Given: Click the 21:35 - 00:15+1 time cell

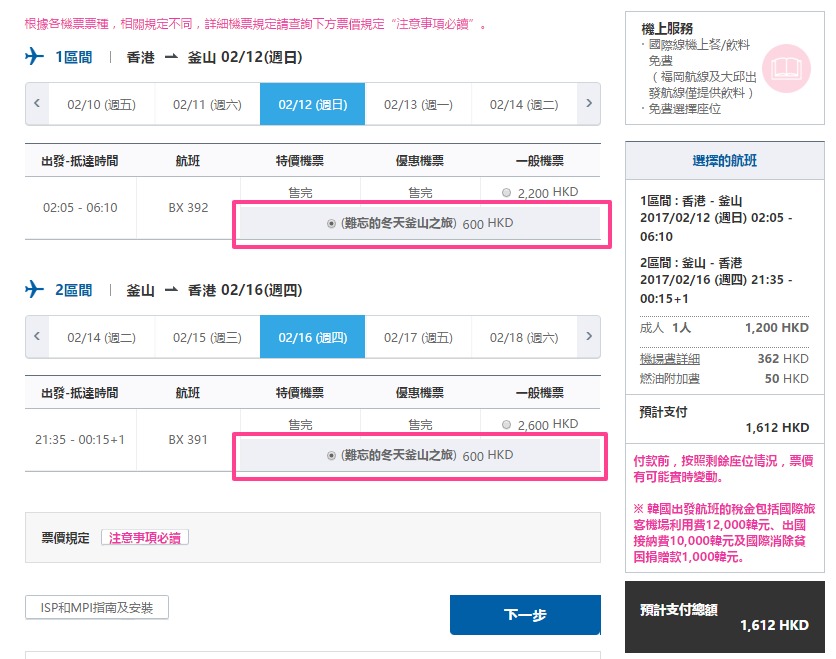Looking at the screenshot, I should click(x=80, y=439).
